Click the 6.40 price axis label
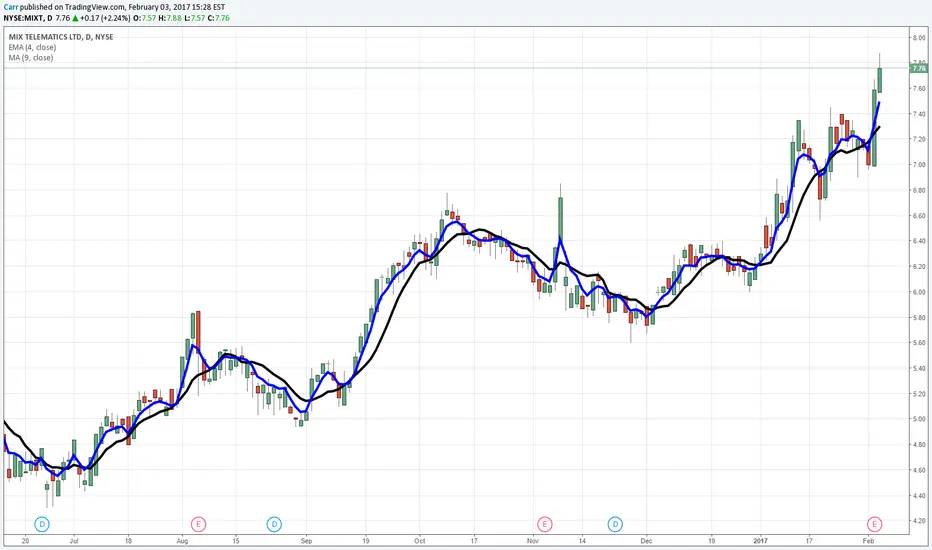The image size is (932, 550). tap(919, 241)
